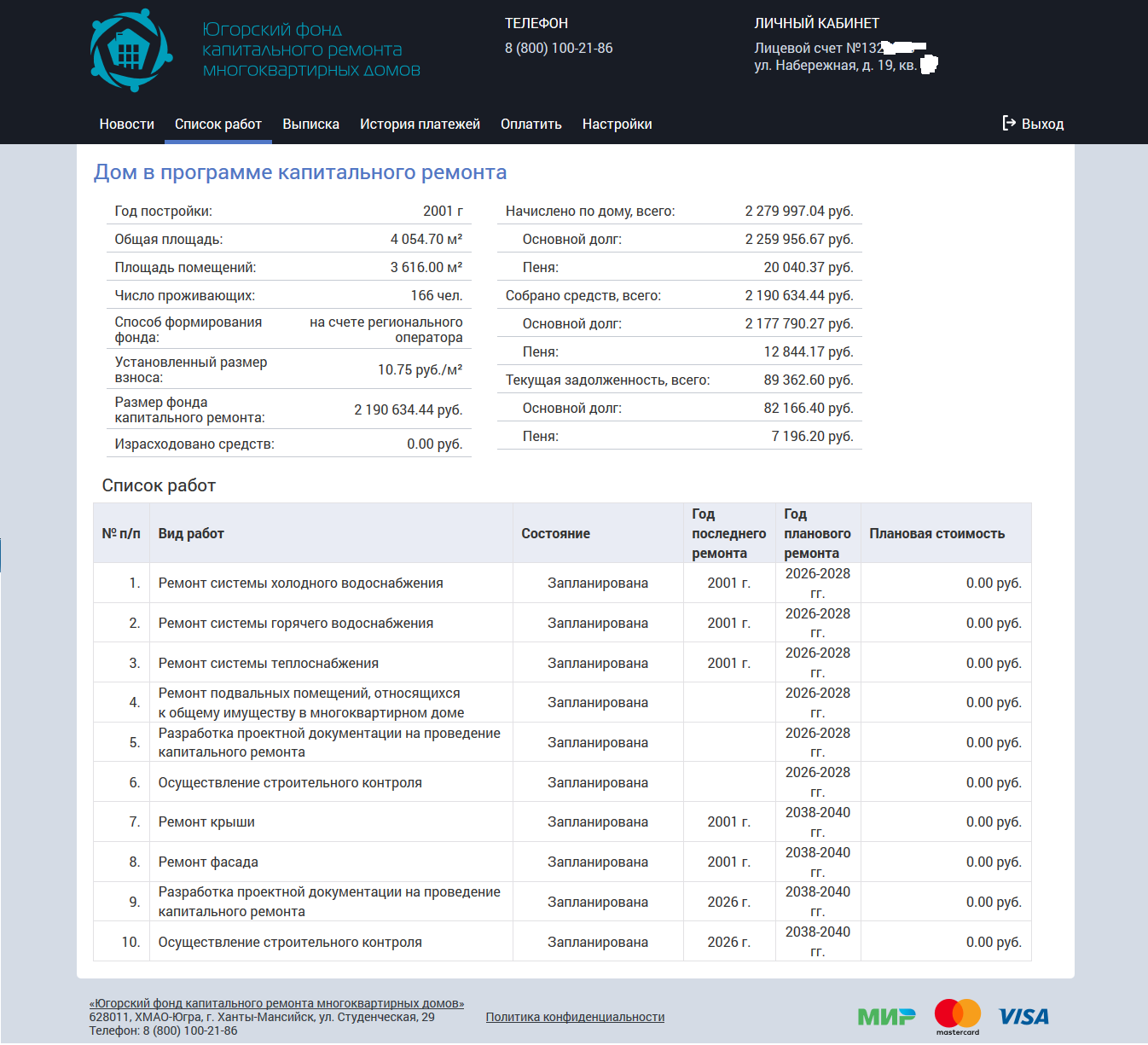Click the Mastercard logo in the footer
Viewport: 1148px width, 1045px height.
click(x=958, y=1017)
